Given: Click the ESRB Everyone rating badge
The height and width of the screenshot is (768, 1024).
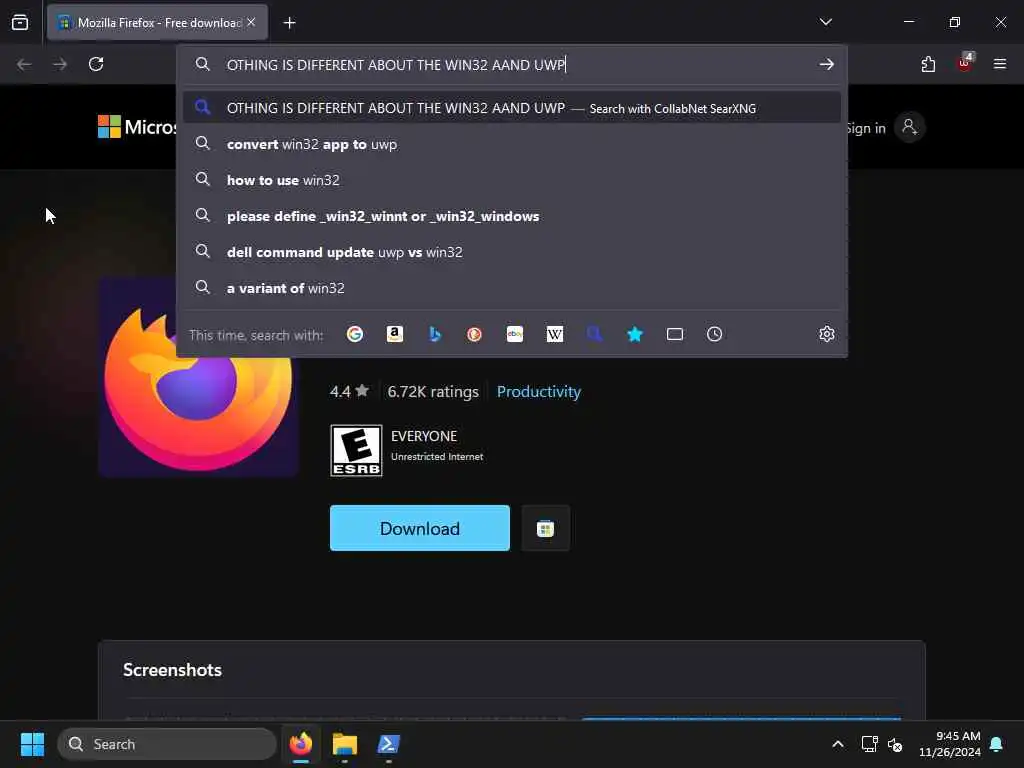Looking at the screenshot, I should point(356,451).
